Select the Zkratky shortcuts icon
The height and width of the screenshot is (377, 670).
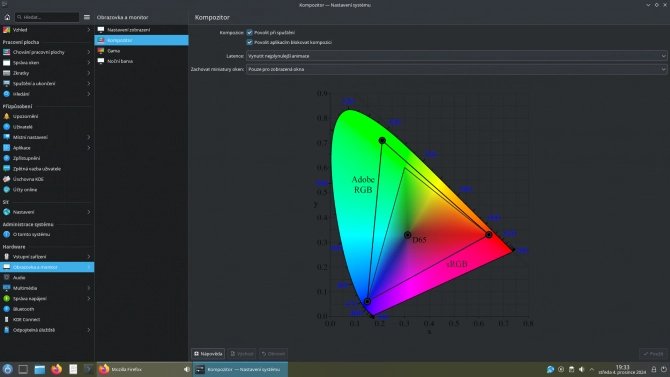6,73
